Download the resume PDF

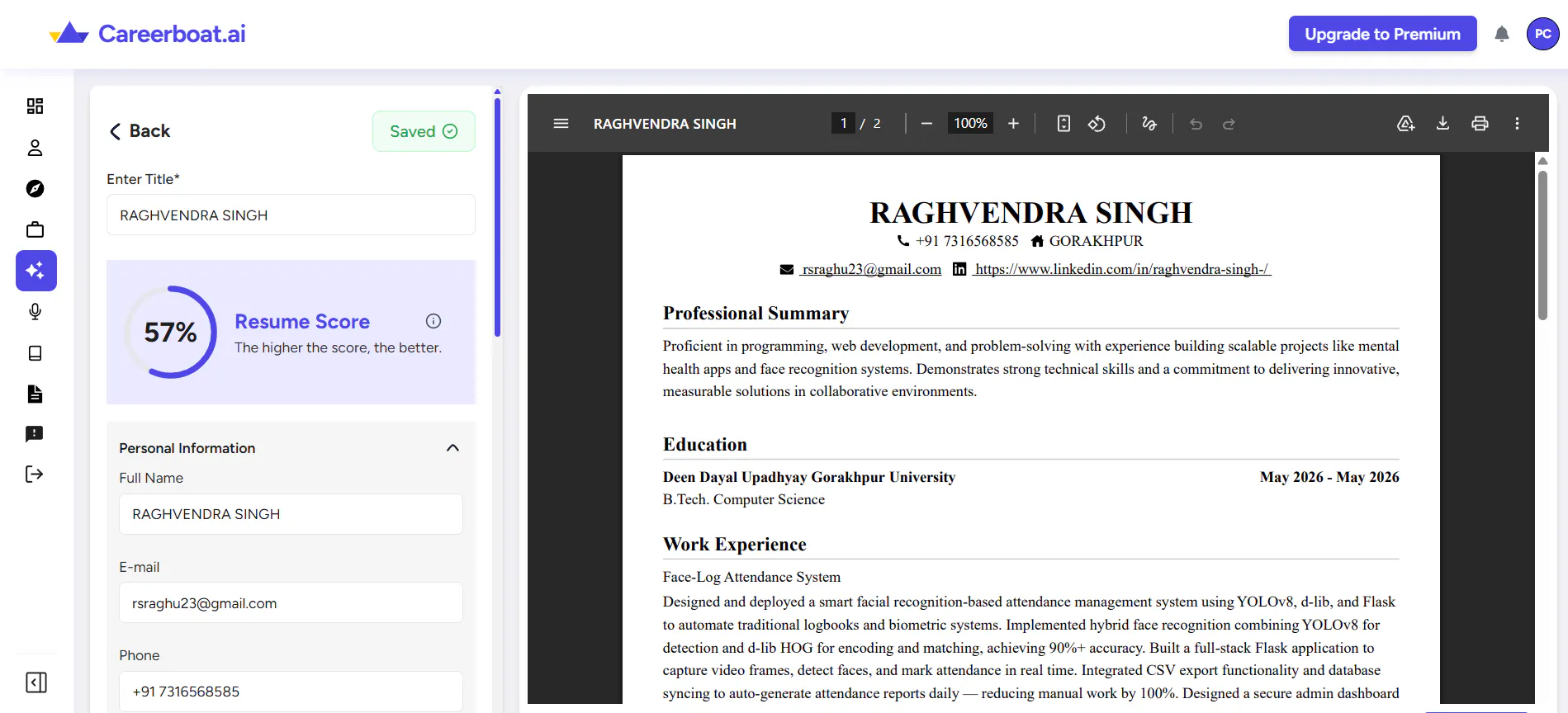(x=1442, y=123)
